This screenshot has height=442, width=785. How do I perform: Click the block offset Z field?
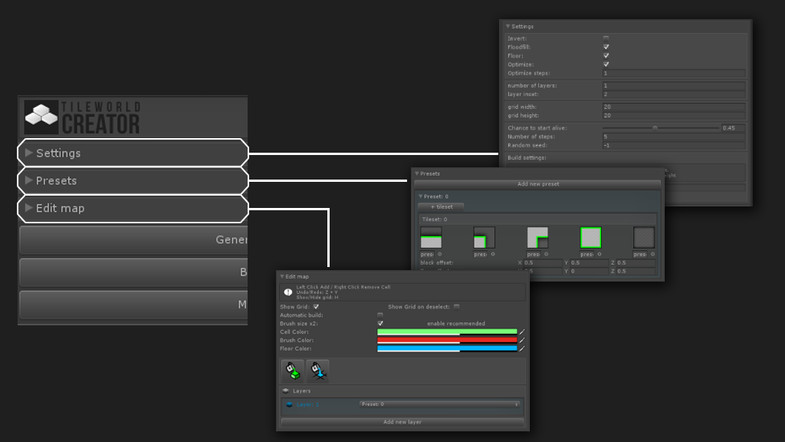635,262
